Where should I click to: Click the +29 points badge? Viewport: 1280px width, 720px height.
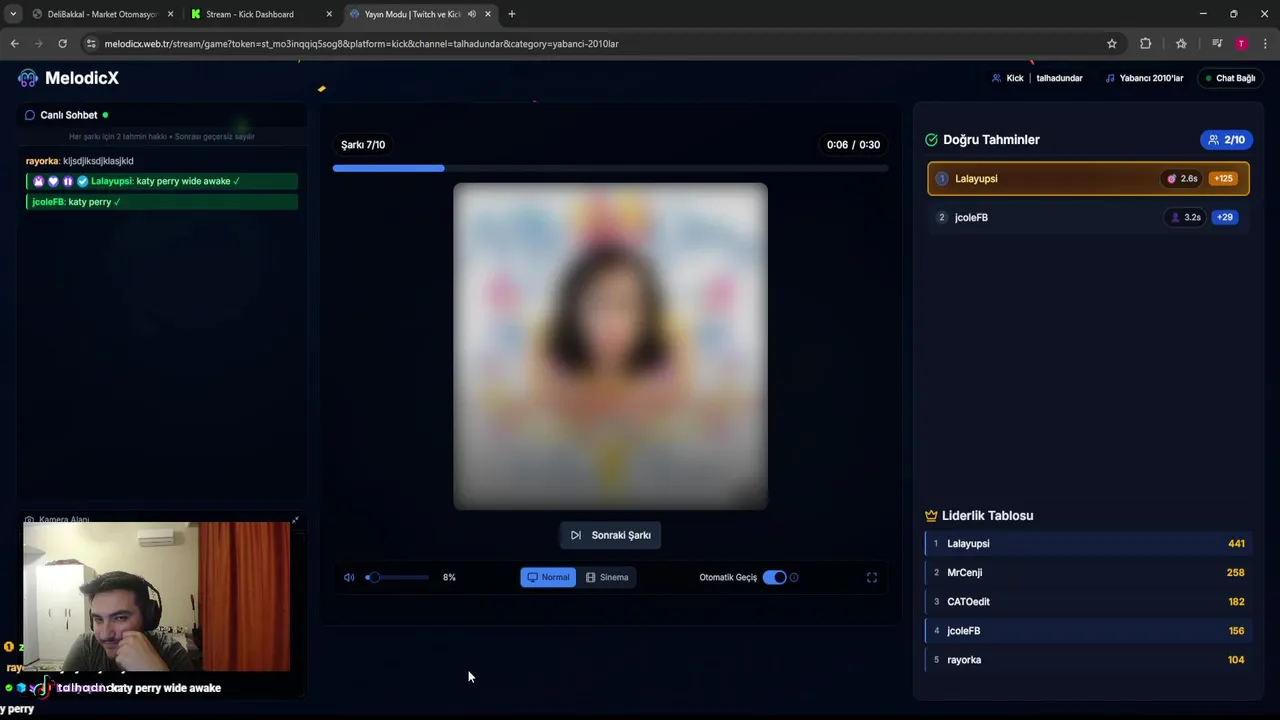[1225, 217]
